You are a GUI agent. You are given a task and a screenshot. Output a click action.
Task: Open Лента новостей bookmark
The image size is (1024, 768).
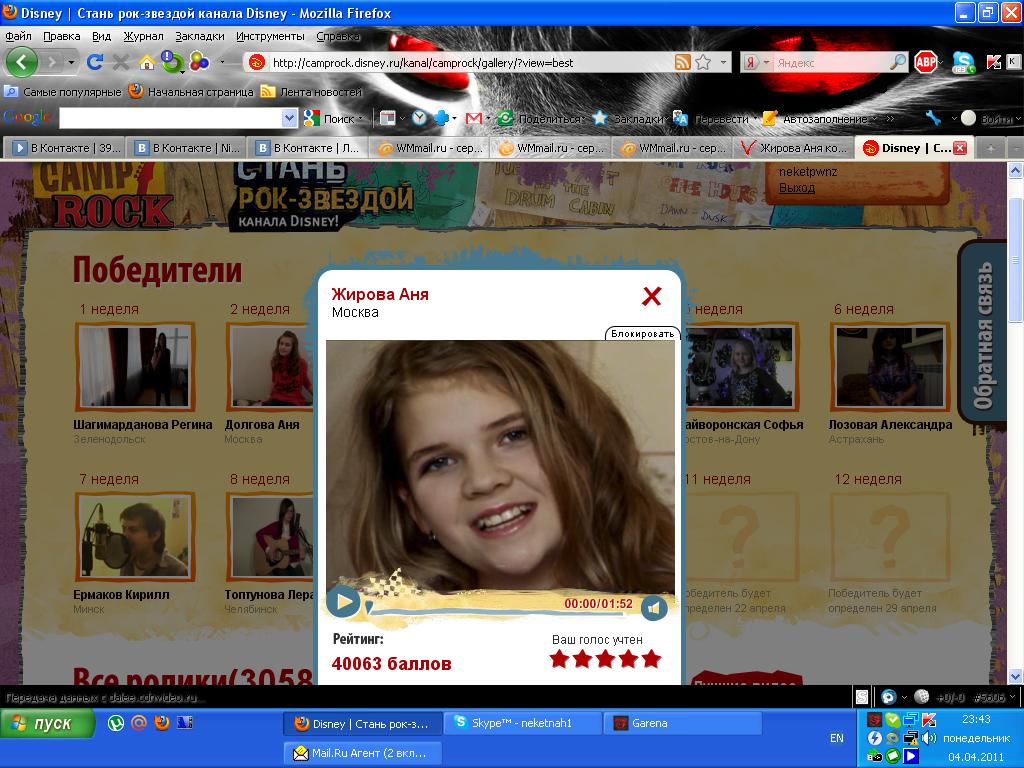pos(312,92)
